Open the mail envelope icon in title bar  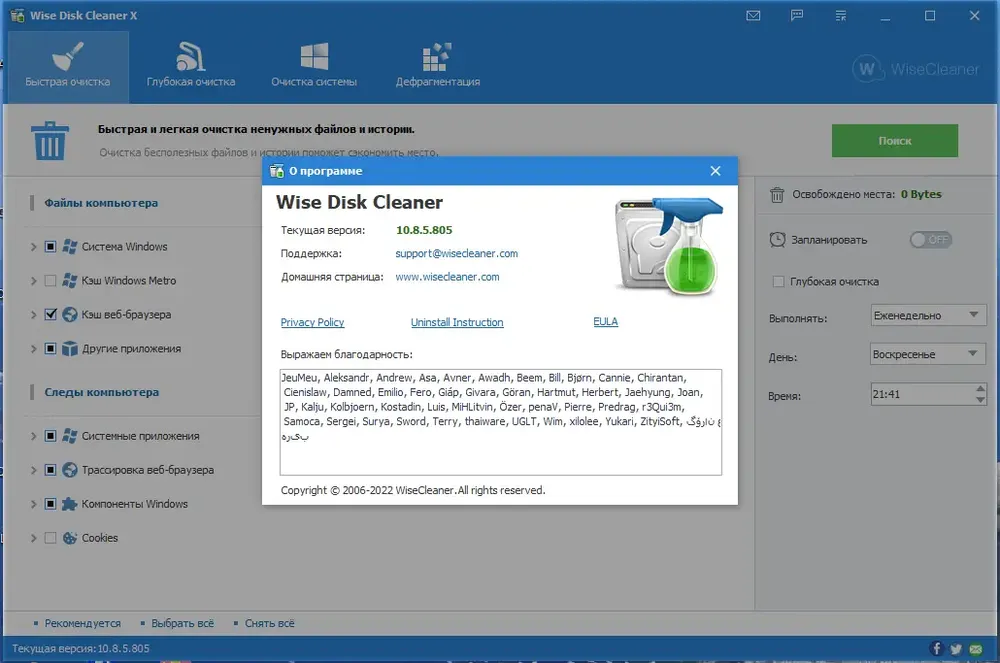pyautogui.click(x=753, y=15)
